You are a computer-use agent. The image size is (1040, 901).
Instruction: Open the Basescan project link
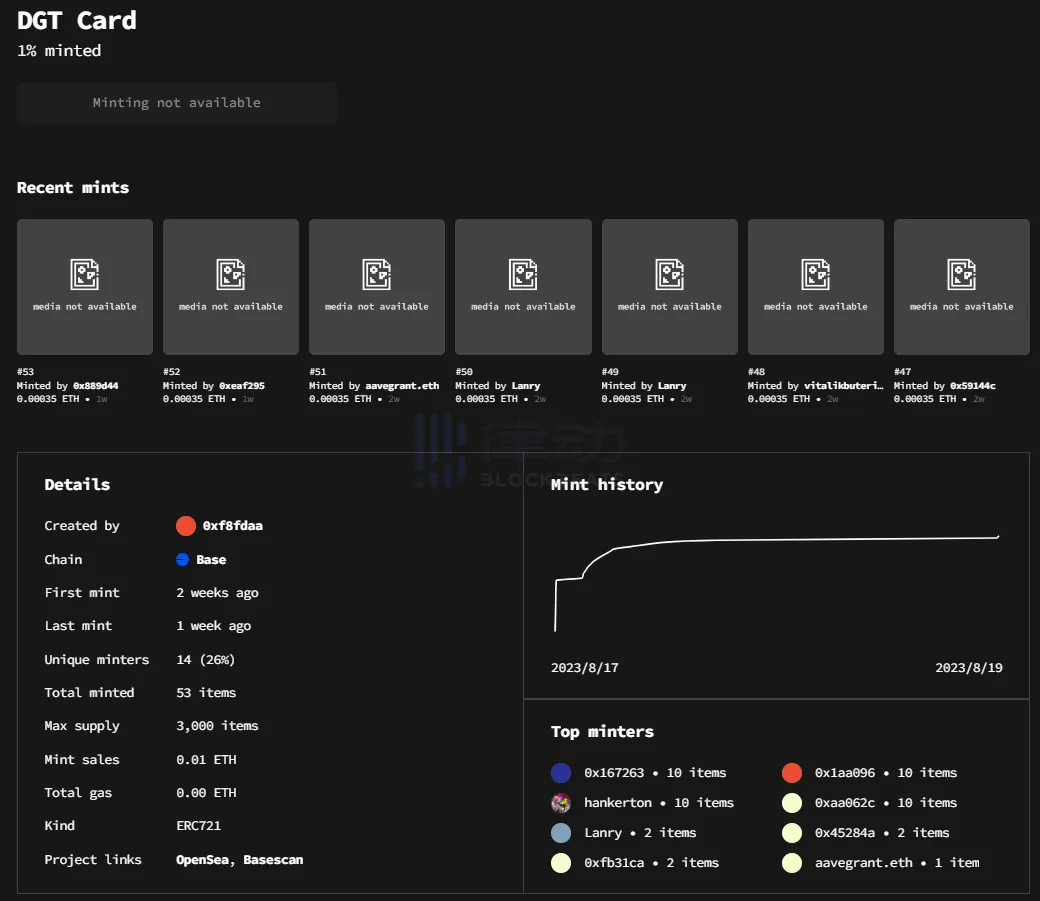273,860
